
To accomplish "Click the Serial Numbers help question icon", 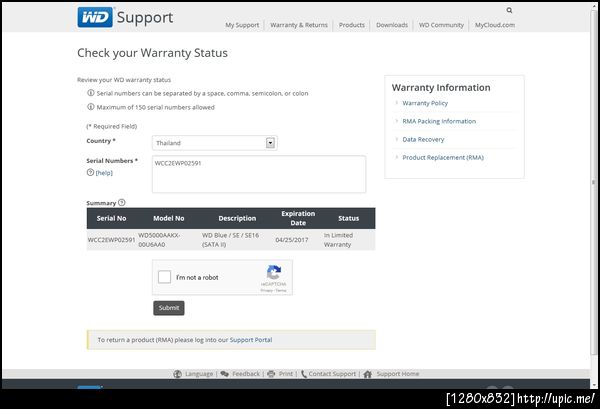I will 90,172.
